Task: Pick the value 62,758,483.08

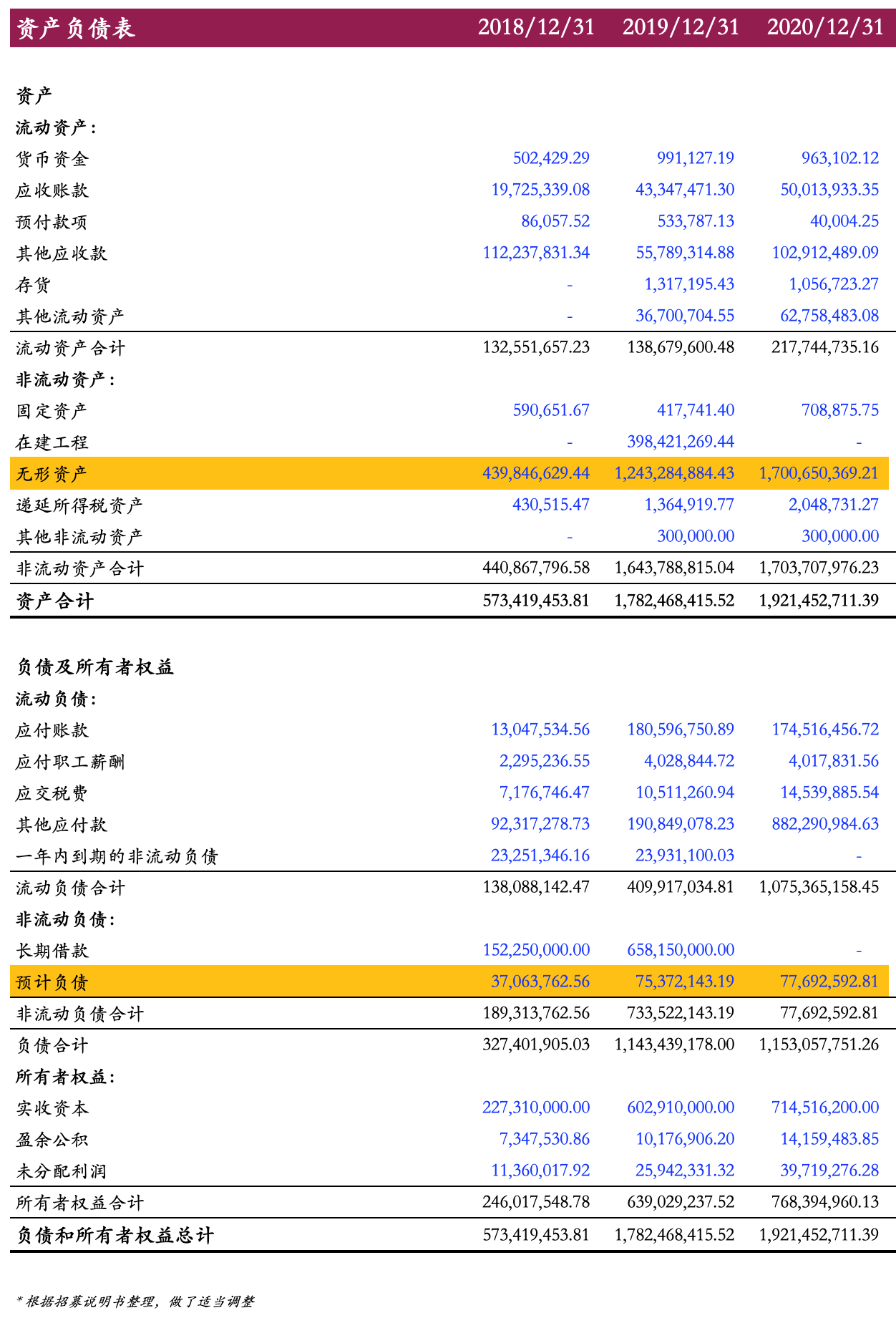Action: (x=829, y=316)
